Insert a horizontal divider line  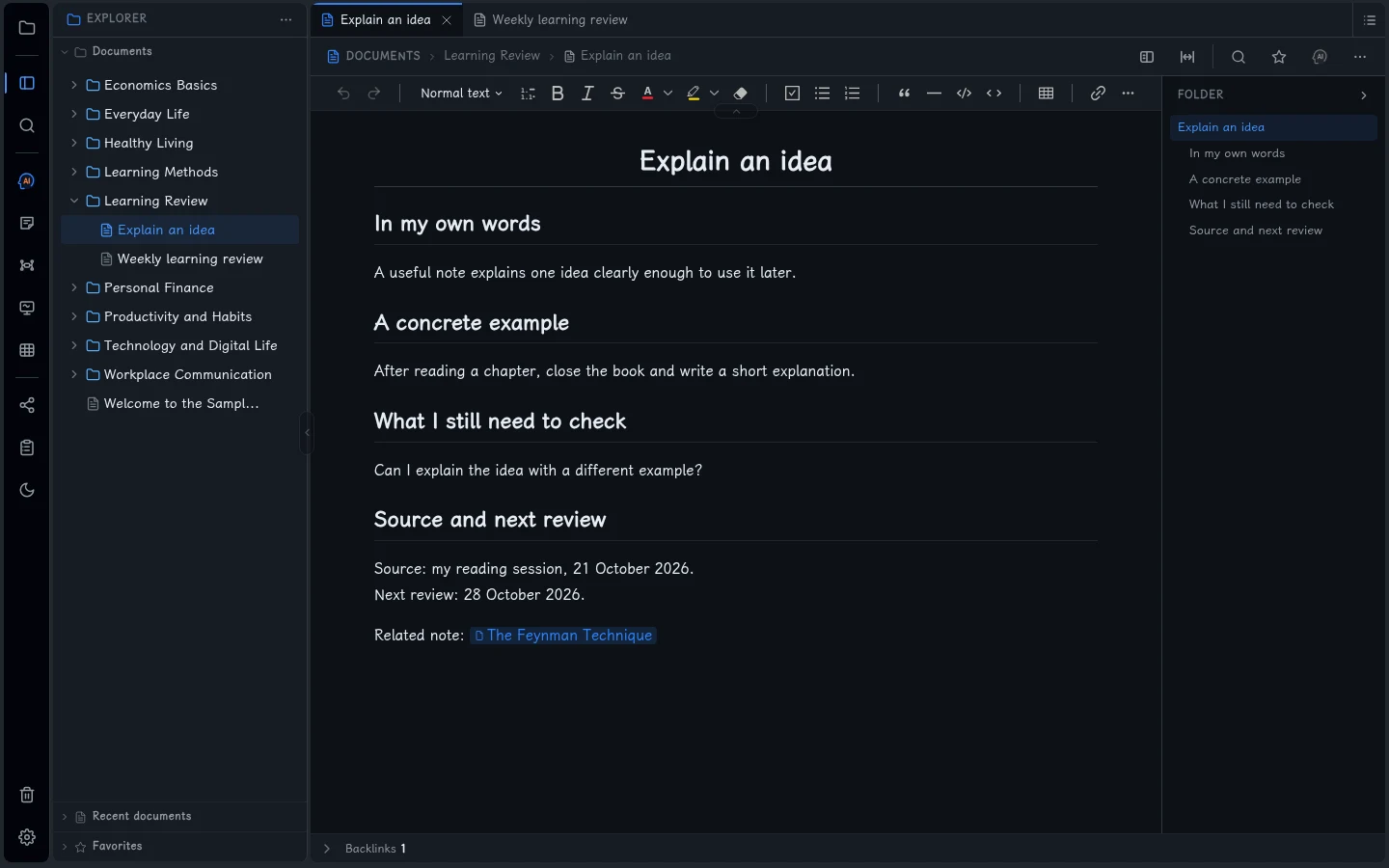pos(934,94)
